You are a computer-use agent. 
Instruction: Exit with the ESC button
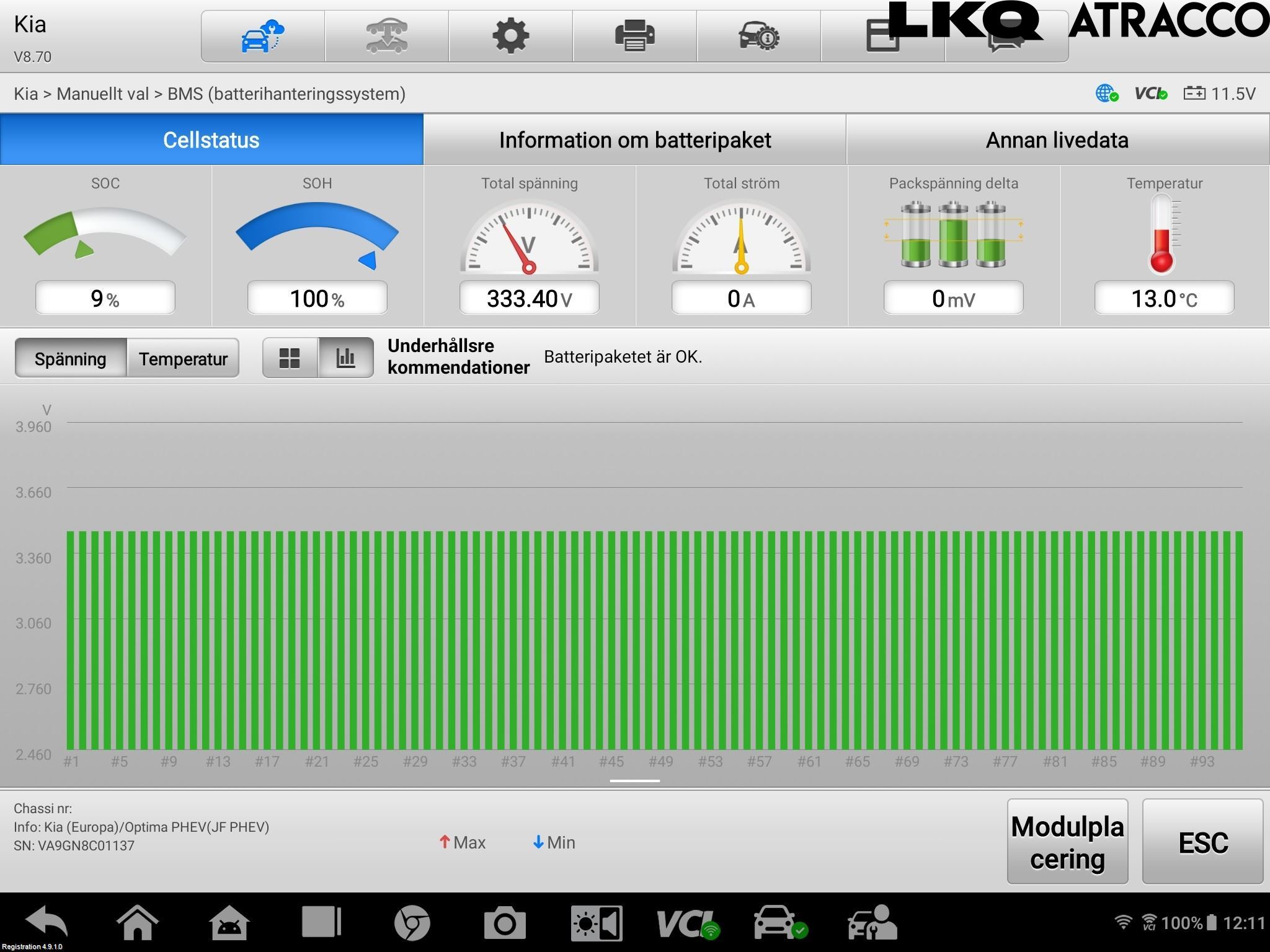(x=1202, y=842)
